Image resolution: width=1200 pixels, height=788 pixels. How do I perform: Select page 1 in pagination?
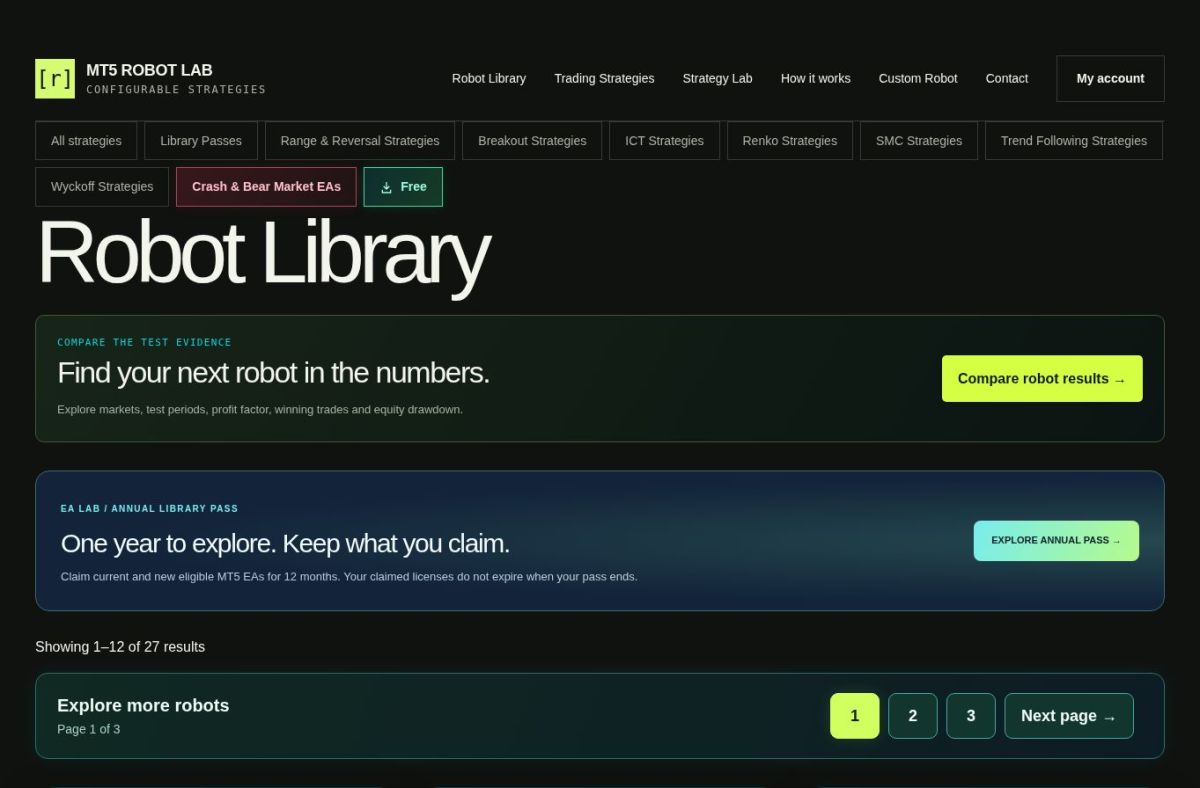tap(855, 716)
